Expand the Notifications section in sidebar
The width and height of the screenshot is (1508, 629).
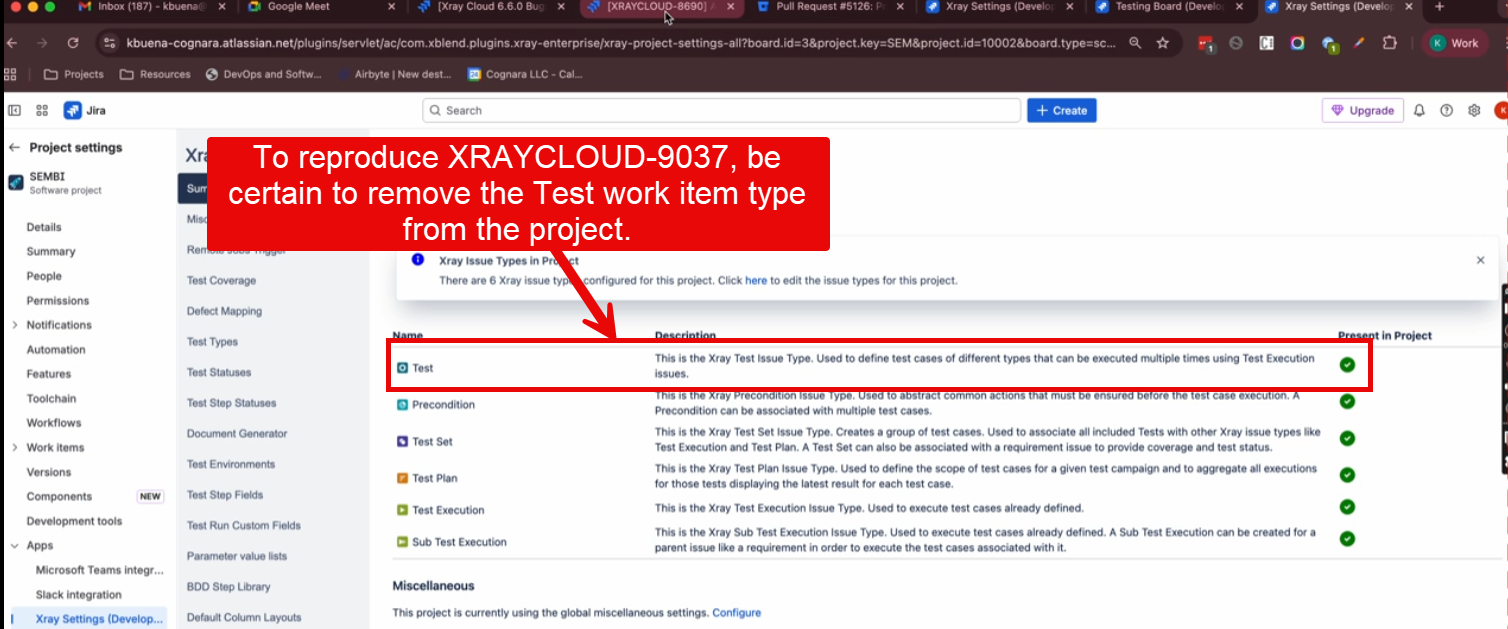14,325
